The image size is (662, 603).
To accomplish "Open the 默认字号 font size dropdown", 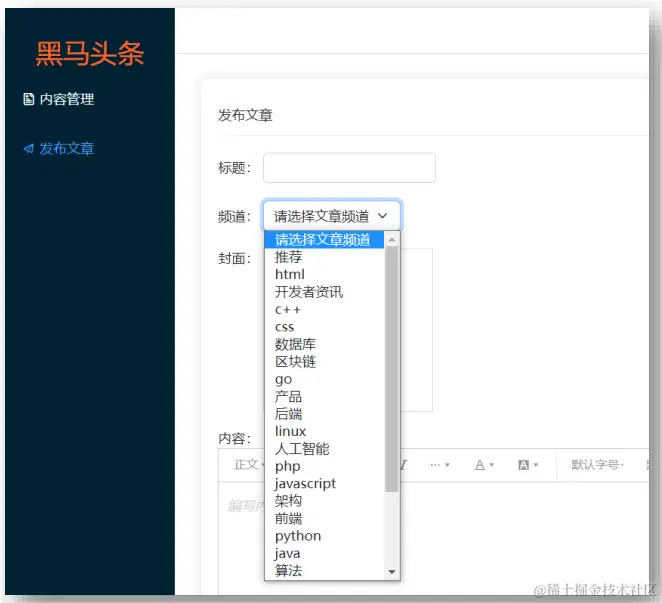I will click(x=597, y=465).
